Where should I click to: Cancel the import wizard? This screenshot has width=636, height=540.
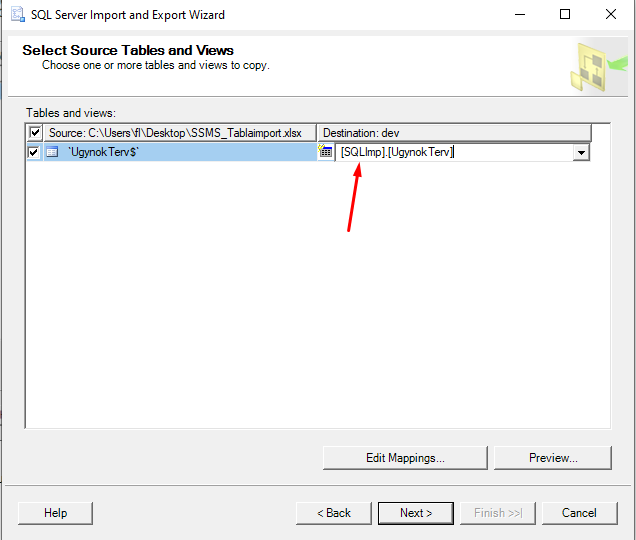(x=580, y=513)
